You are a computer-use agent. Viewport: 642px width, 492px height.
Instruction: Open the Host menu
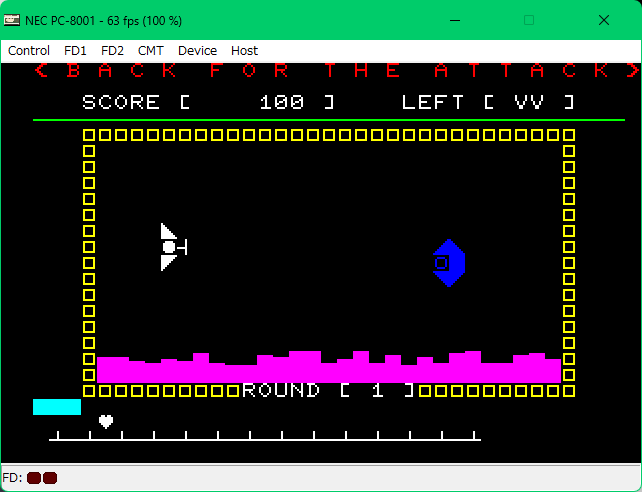click(x=244, y=50)
